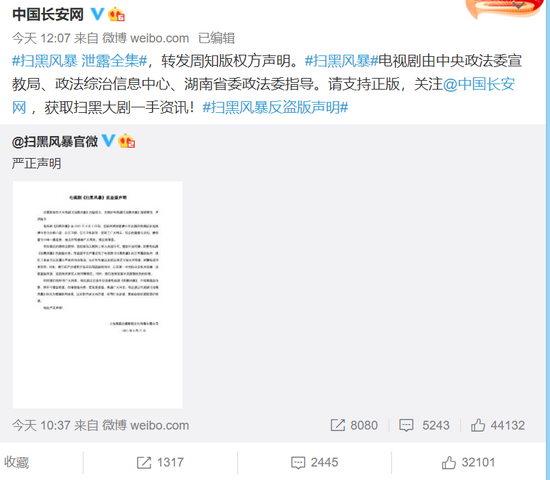
Task: Expand dropdown chevron in top-right corner
Action: point(518,5)
